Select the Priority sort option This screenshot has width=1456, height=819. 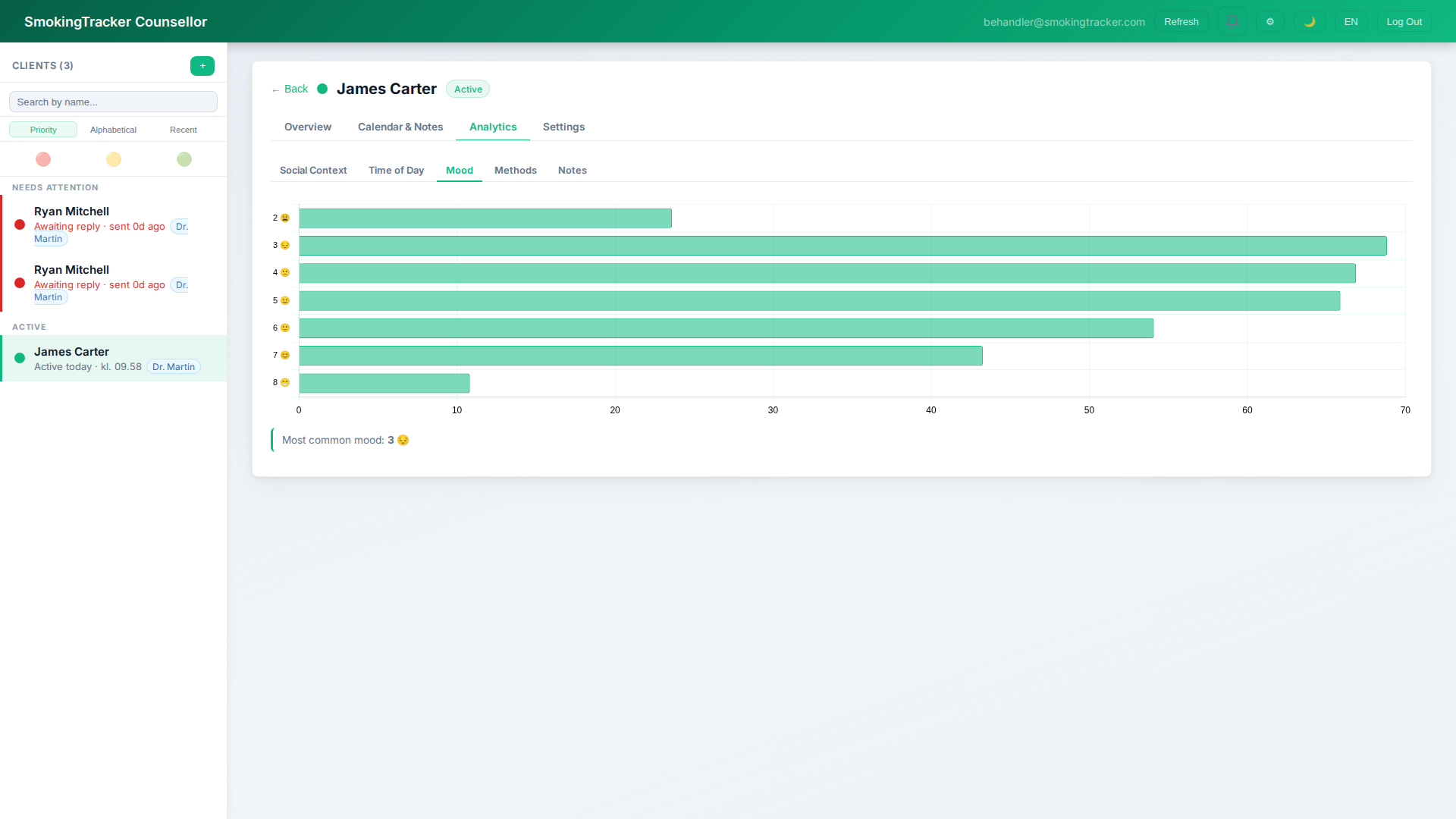pyautogui.click(x=43, y=129)
